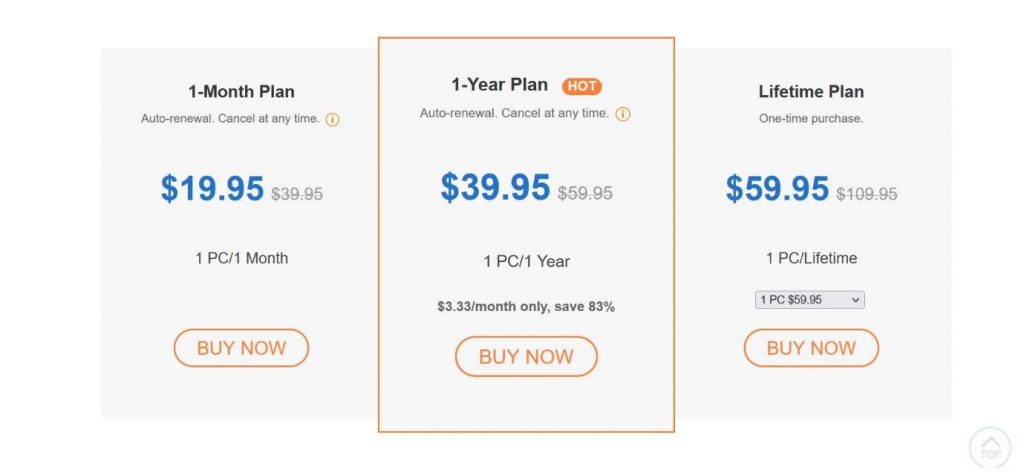Click the info icon under 1-Year Plan
Screen dimensions: 1024x472
coord(623,114)
